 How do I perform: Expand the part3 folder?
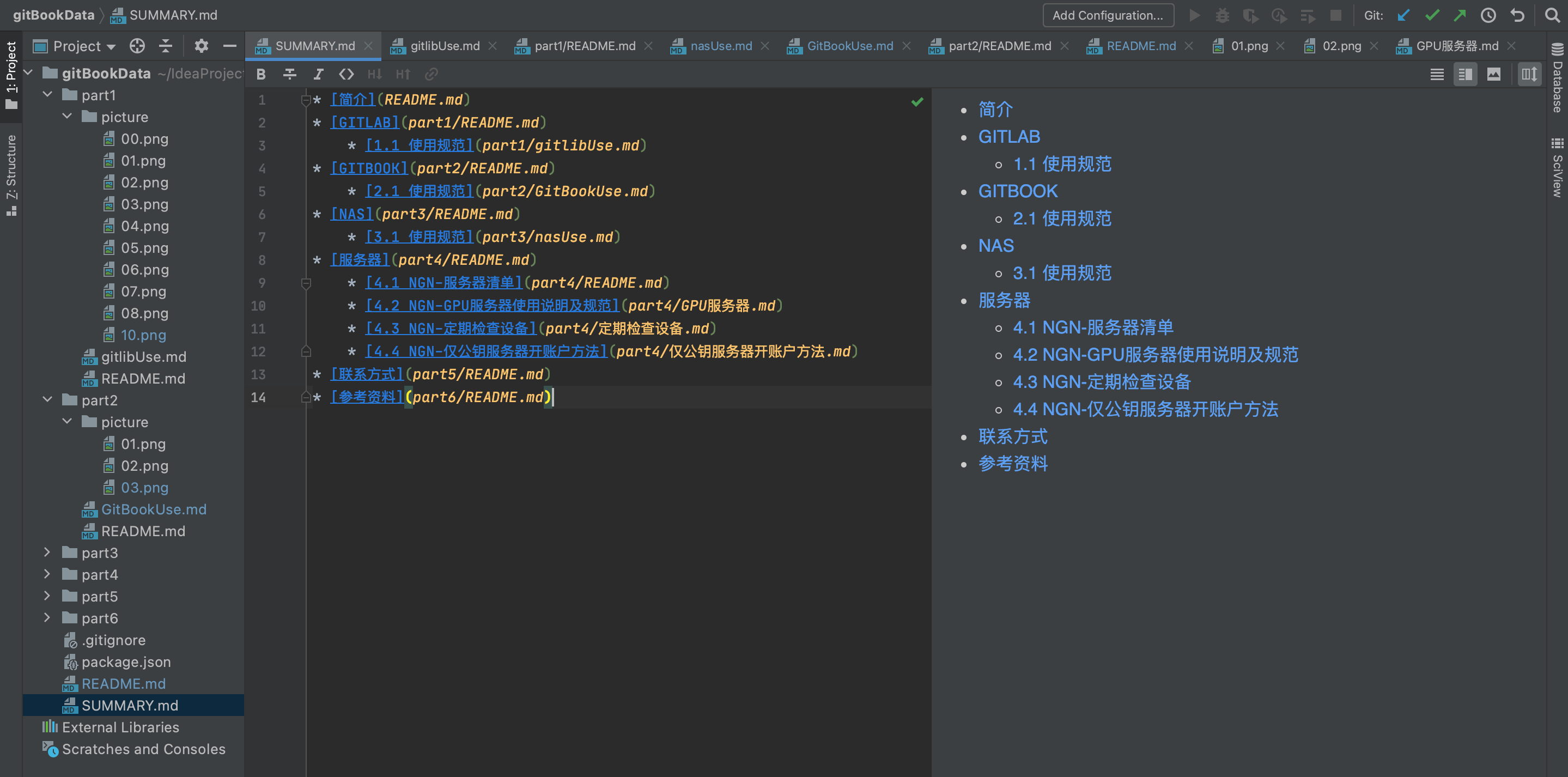coord(47,553)
